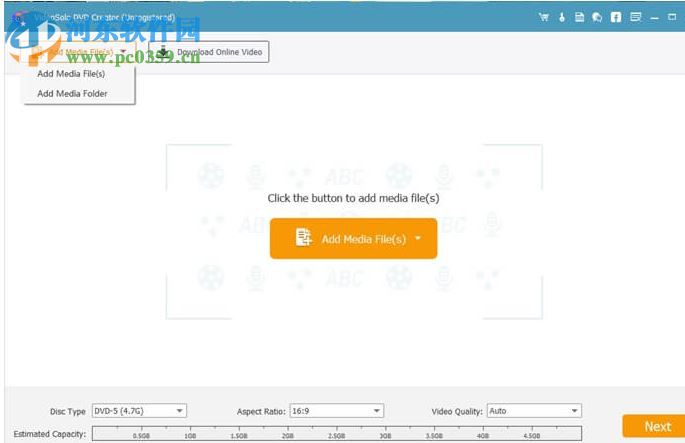
Task: Click the file-plus icon on orange button
Action: click(304, 238)
